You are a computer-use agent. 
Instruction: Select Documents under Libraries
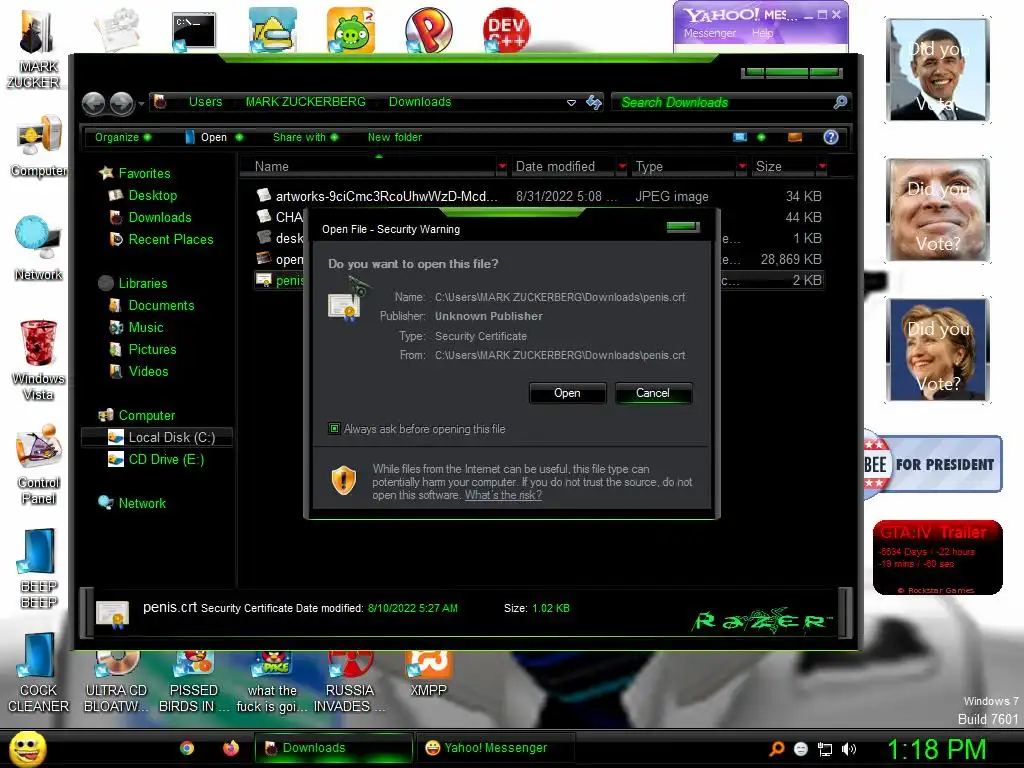(x=161, y=306)
